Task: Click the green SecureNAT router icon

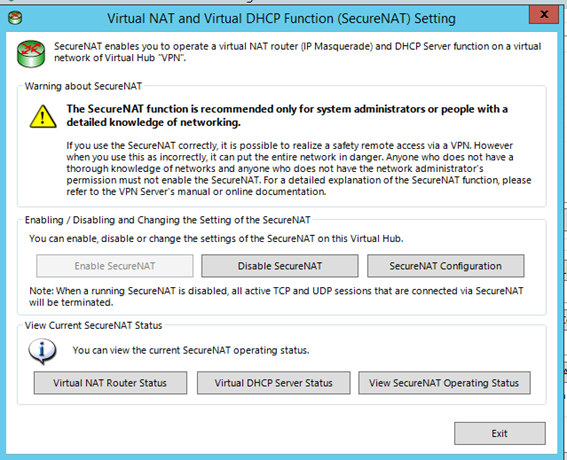Action: coord(31,54)
